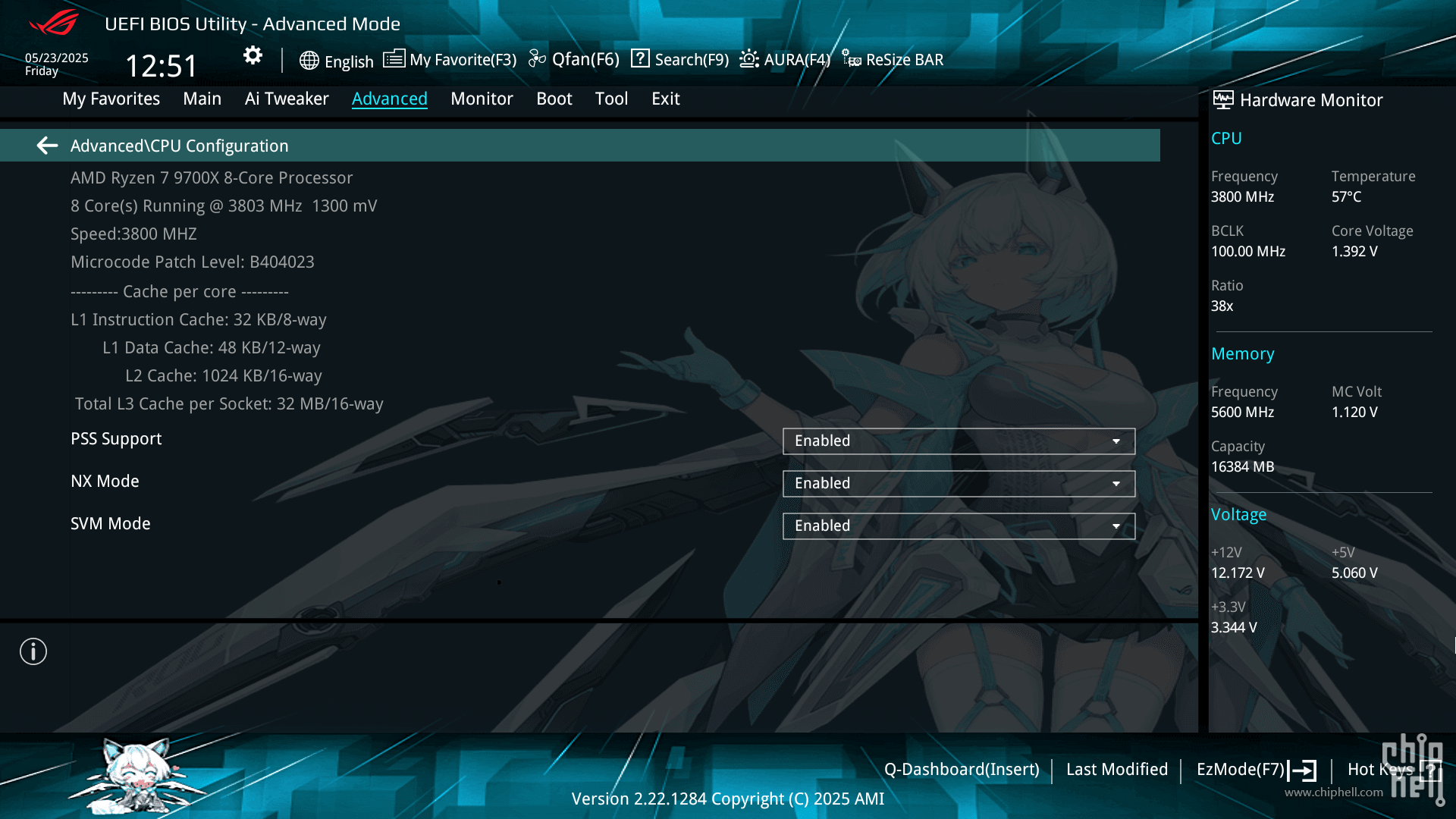Click the AURA light icon
The width and height of the screenshot is (1456, 819).
click(749, 59)
